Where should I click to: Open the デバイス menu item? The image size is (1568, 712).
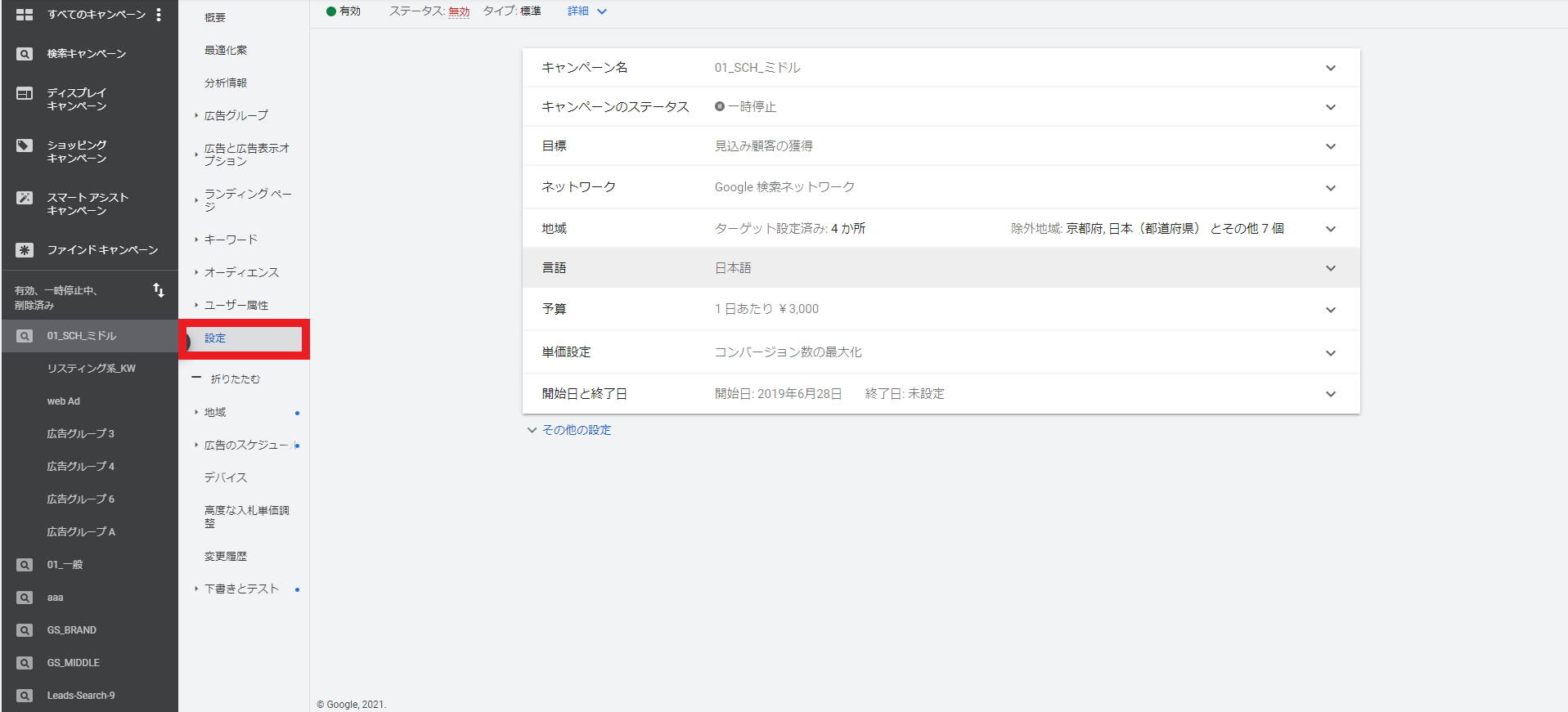point(226,477)
